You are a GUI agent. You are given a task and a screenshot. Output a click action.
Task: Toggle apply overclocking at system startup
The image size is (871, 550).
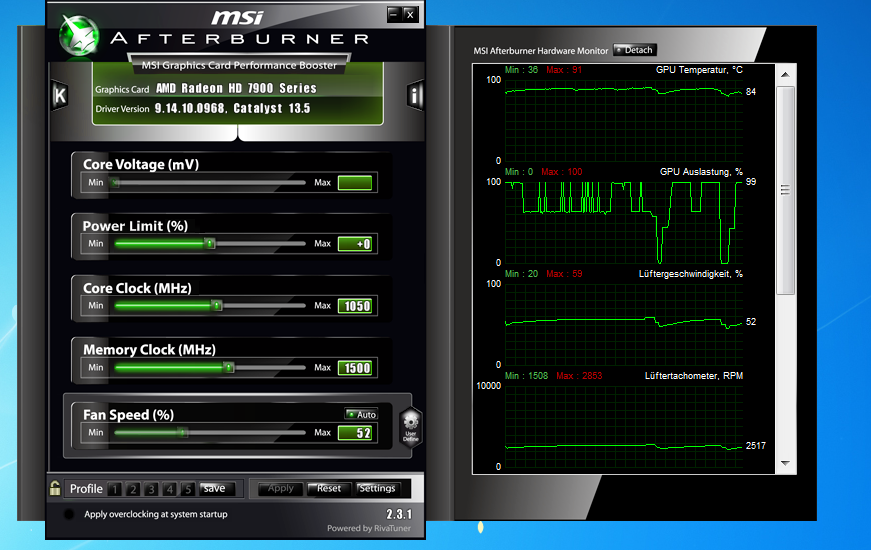69,514
